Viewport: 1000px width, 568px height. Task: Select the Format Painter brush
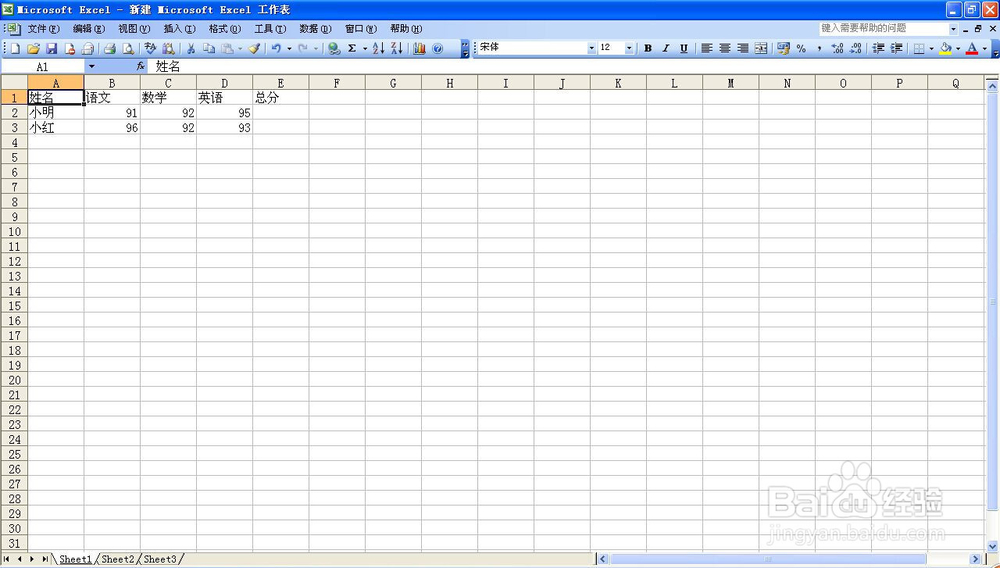point(254,48)
